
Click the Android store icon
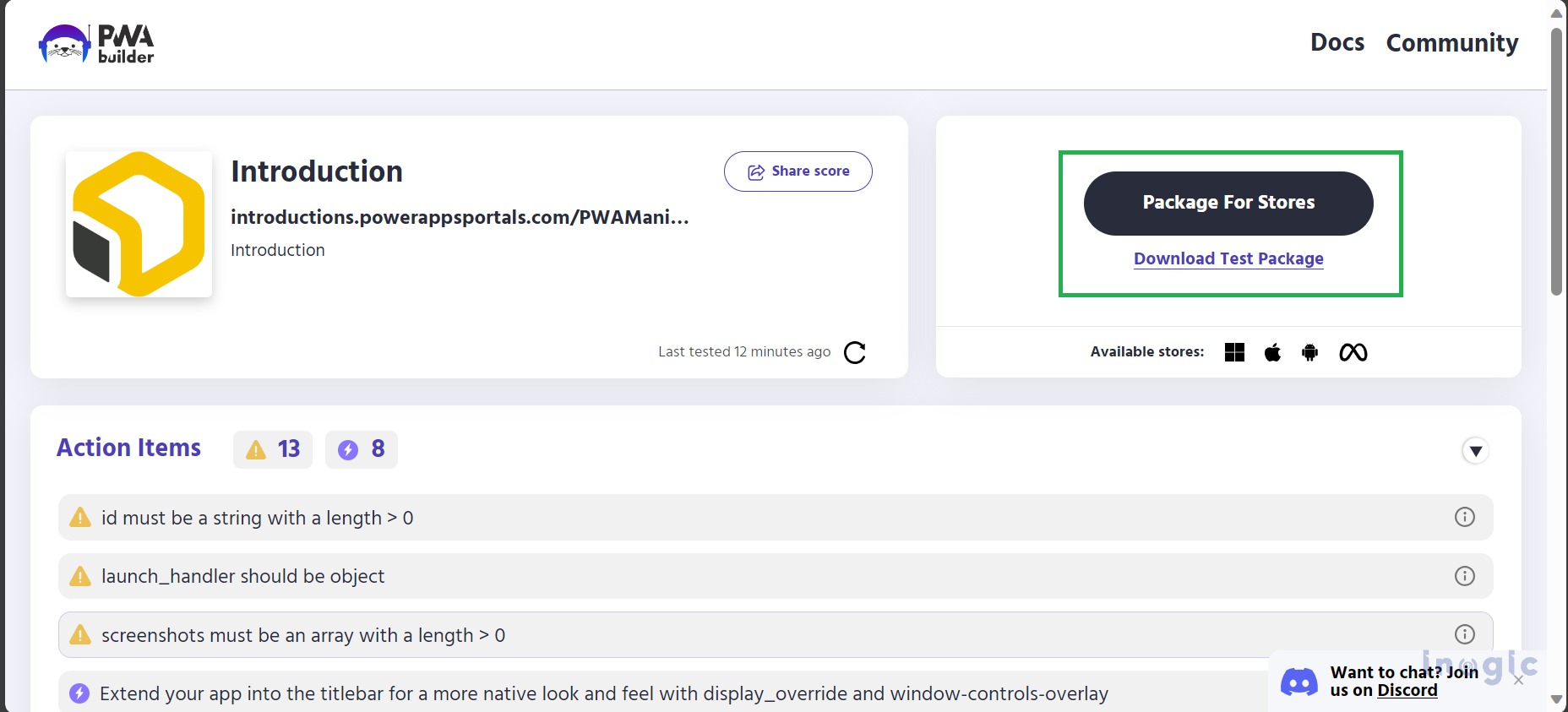(x=1309, y=352)
